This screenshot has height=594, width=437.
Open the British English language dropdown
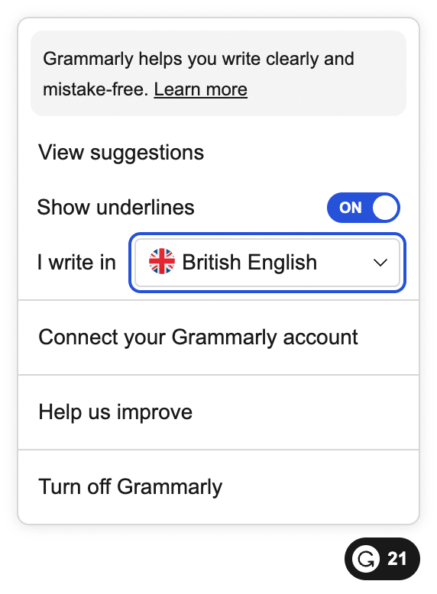pos(267,262)
